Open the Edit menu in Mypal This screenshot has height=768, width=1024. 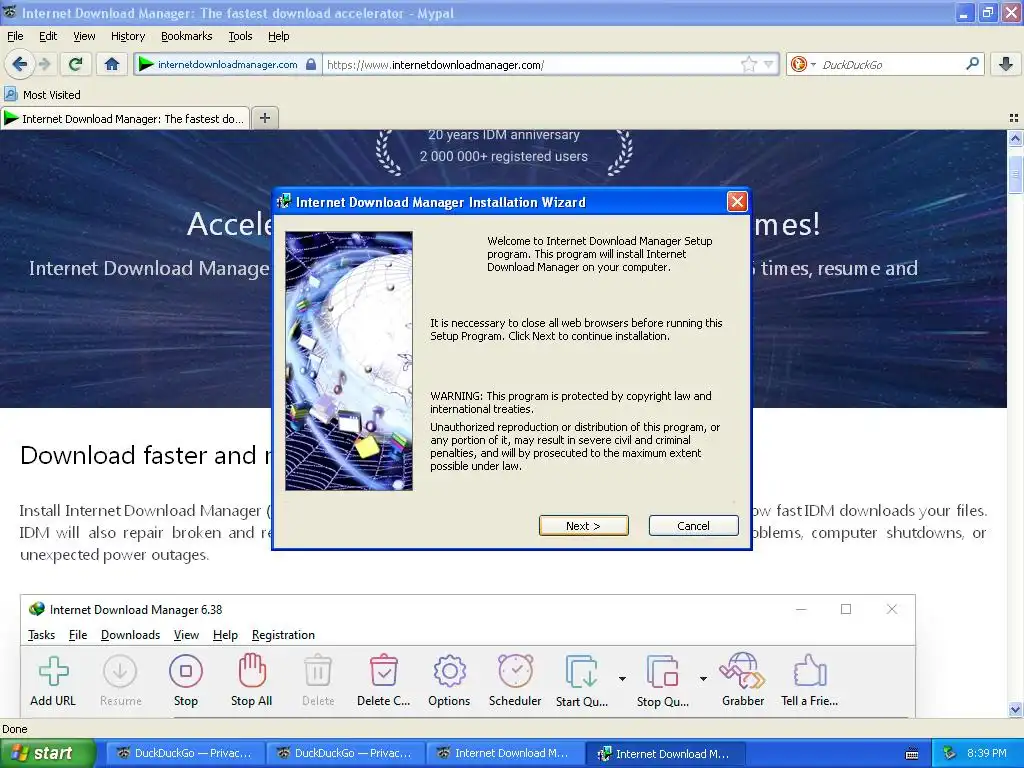click(x=48, y=36)
